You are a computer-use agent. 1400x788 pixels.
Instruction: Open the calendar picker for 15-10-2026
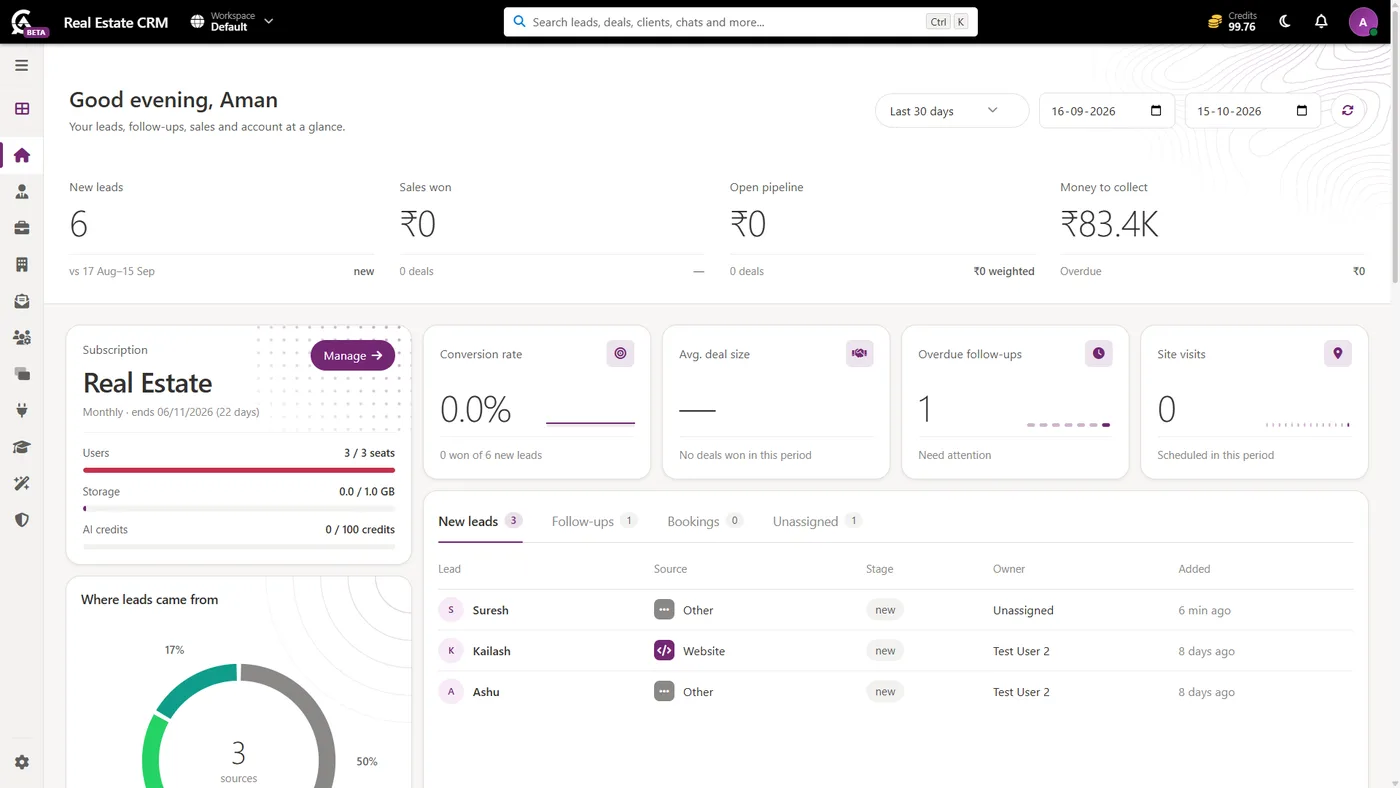(x=1301, y=110)
